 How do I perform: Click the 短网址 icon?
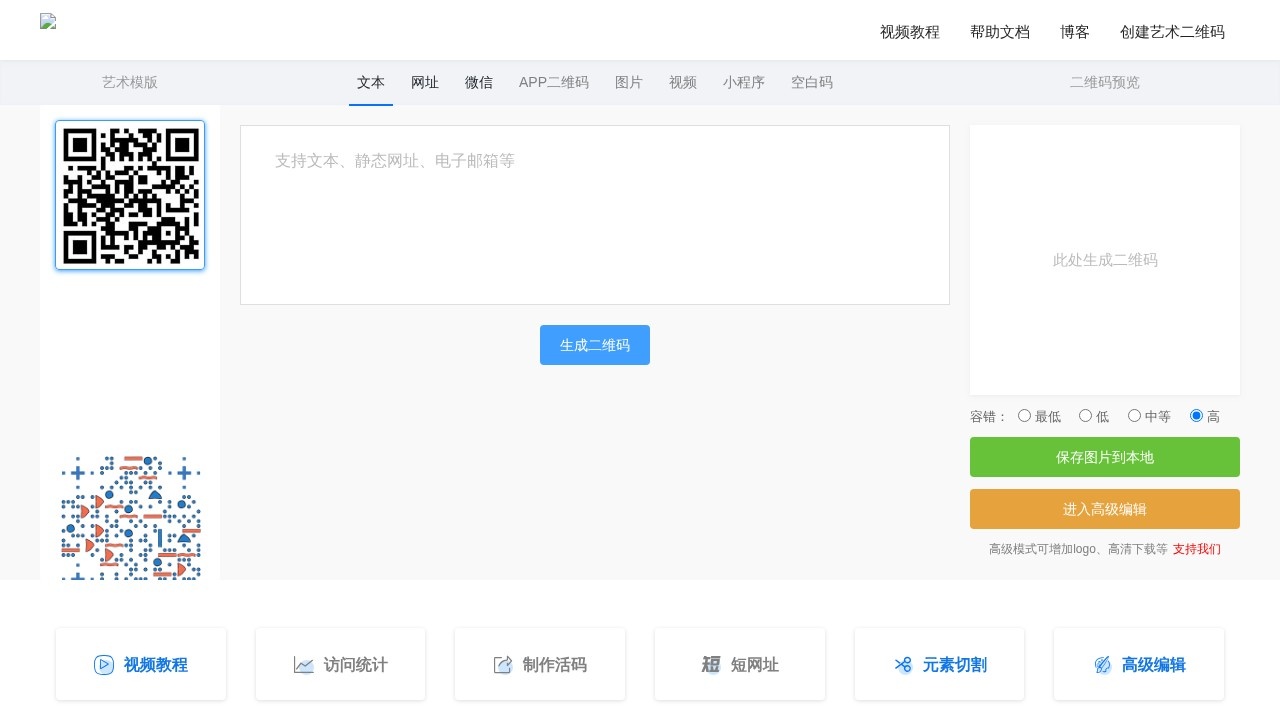click(711, 665)
